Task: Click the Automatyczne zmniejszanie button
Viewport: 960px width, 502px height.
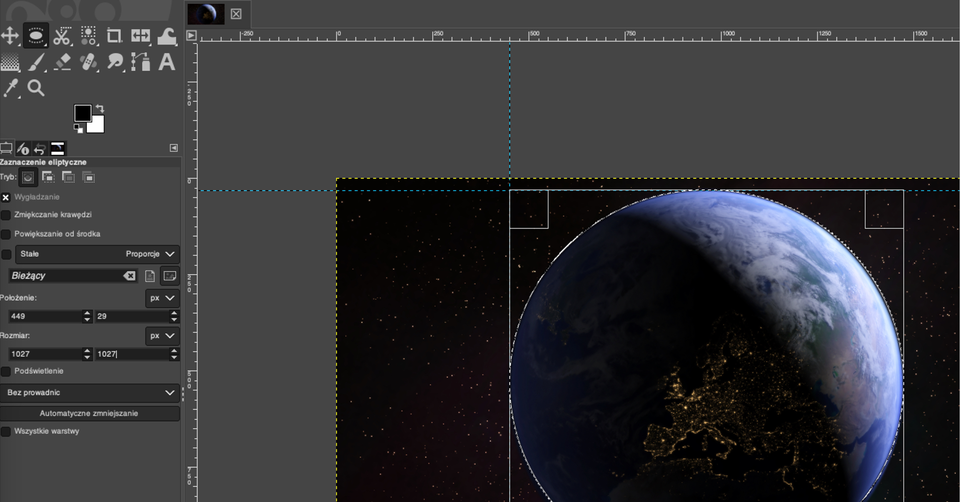Action: tap(90, 413)
